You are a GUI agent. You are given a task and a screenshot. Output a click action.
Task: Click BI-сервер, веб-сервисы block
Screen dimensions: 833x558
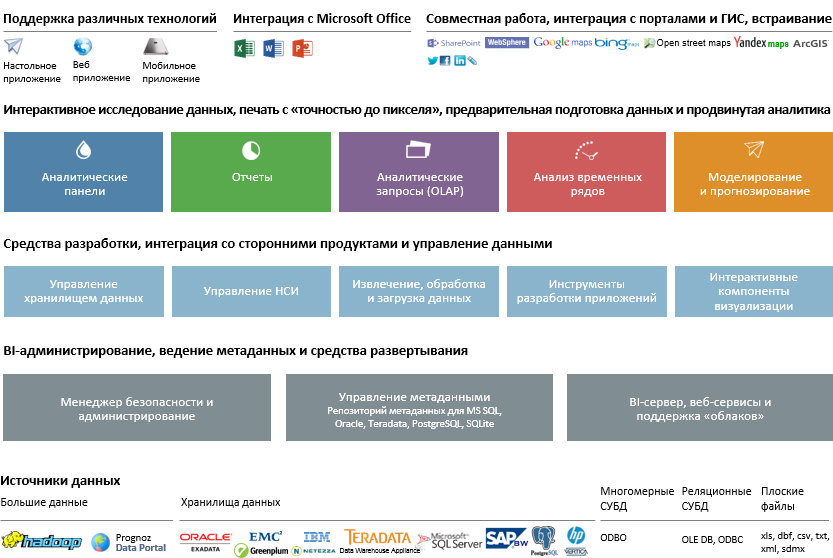[x=700, y=408]
